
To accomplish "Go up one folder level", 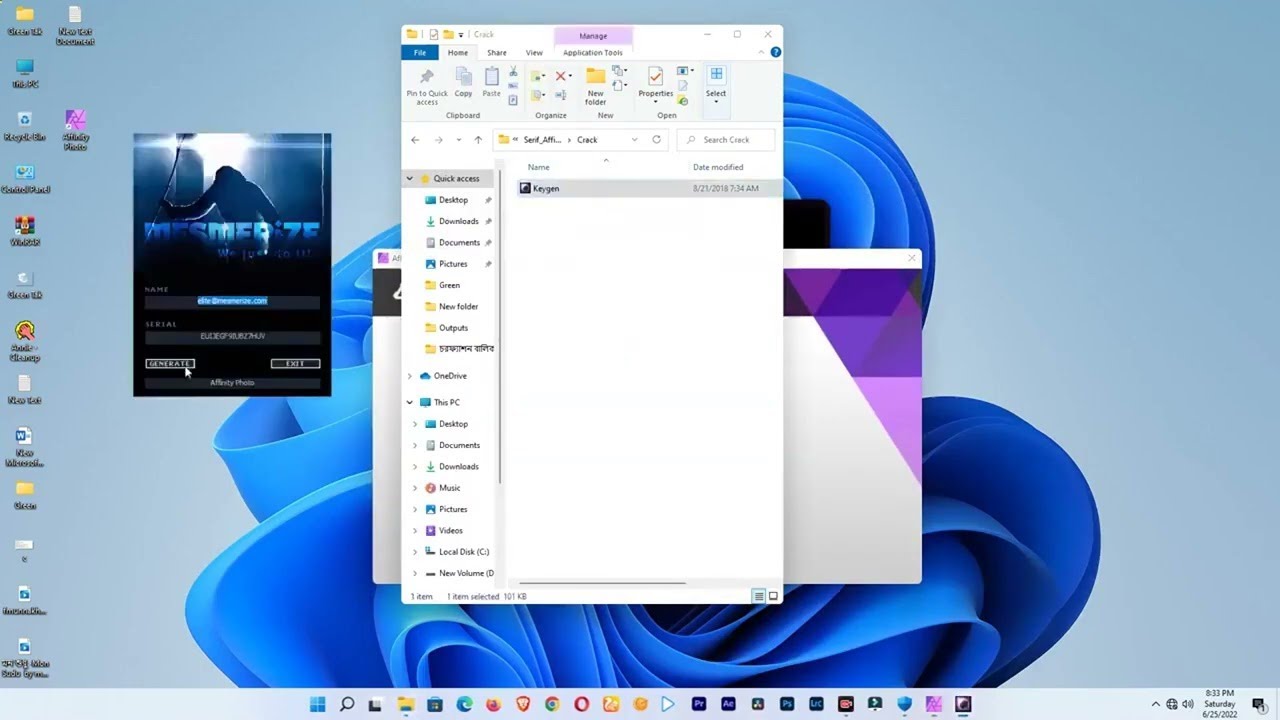I will pos(478,140).
